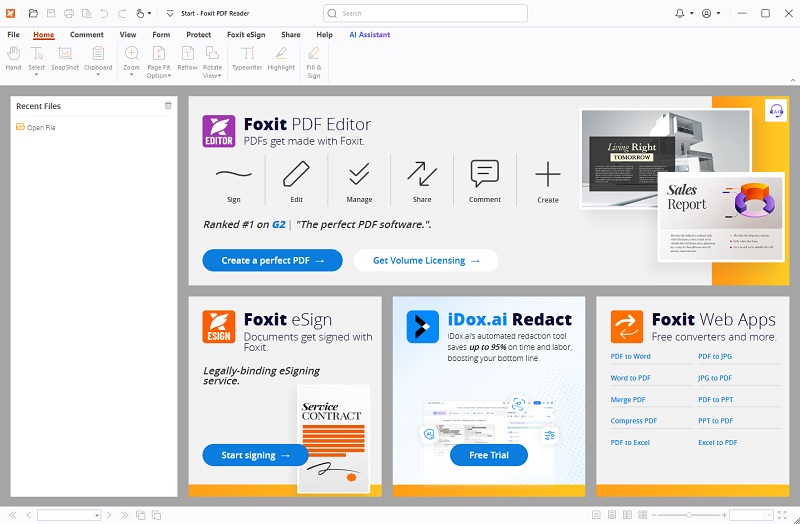Click the Redo arrow icon
Screen dimensions: 800x524
point(122,13)
